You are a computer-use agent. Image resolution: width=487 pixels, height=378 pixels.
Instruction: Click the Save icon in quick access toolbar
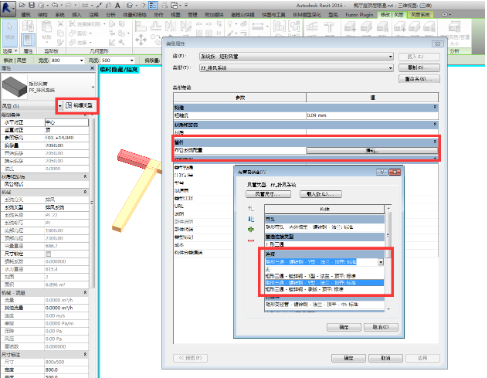[x=32, y=5]
